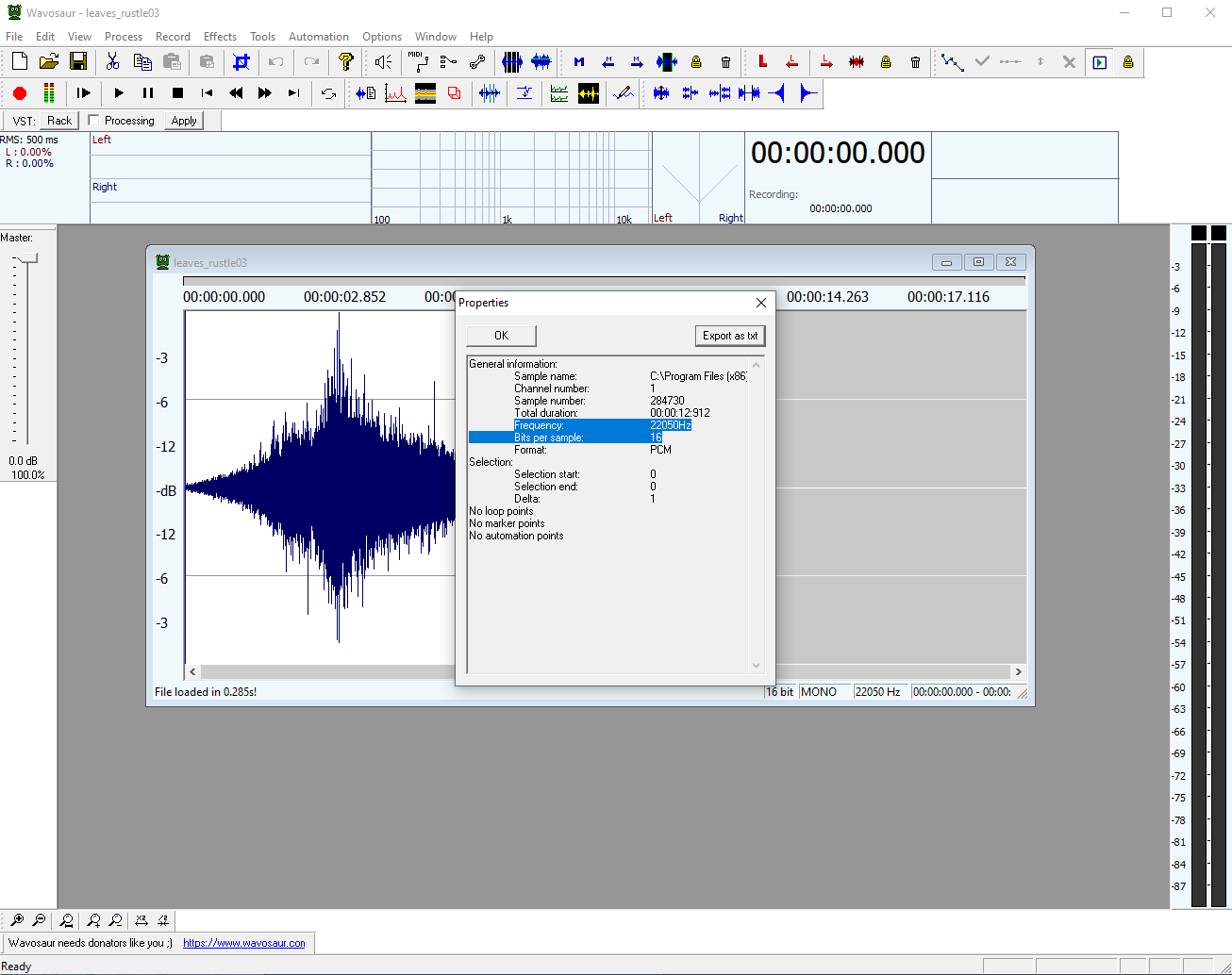This screenshot has width=1232, height=975.
Task: Click the Cut scissors icon
Action: pyautogui.click(x=112, y=62)
